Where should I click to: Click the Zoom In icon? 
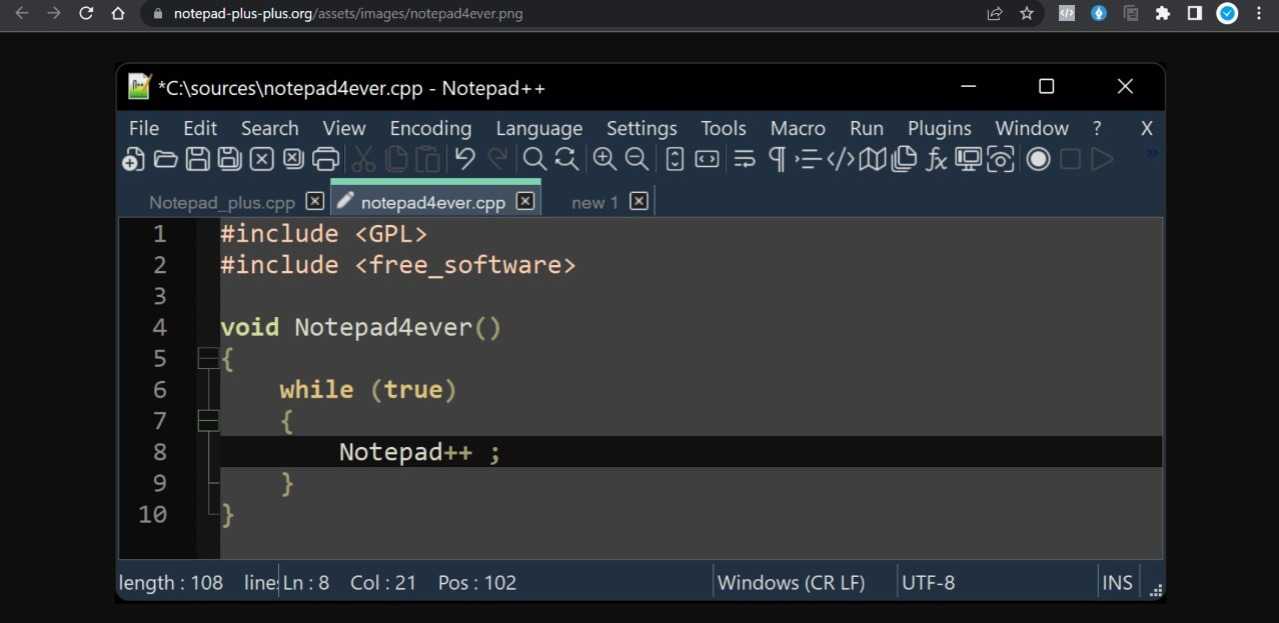tap(604, 159)
